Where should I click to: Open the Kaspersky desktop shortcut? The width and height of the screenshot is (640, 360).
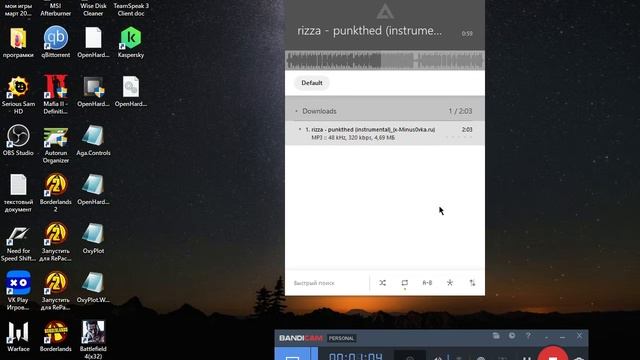tap(131, 42)
